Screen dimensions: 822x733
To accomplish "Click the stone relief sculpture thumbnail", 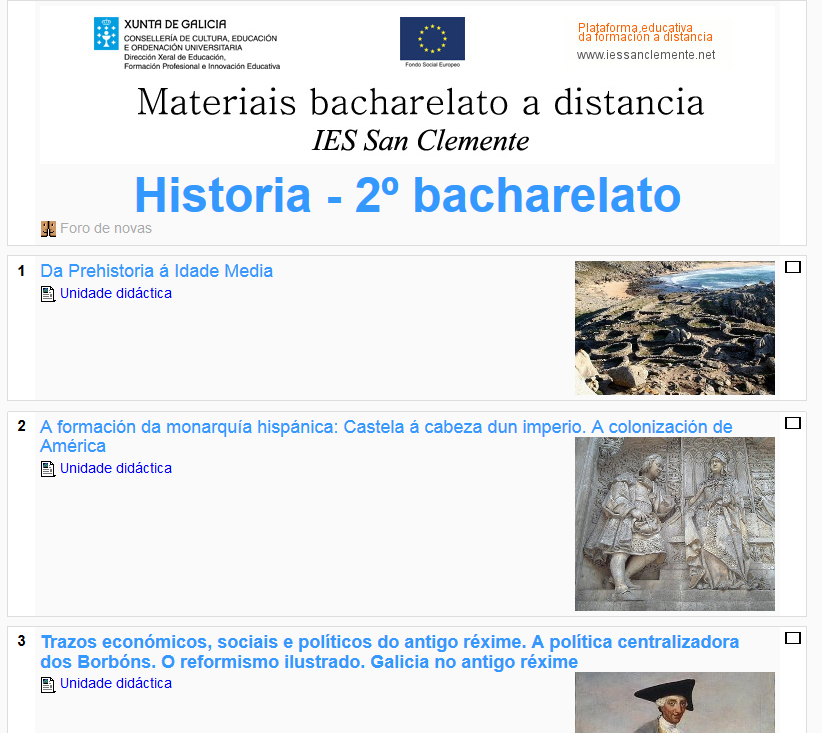I will [x=674, y=523].
